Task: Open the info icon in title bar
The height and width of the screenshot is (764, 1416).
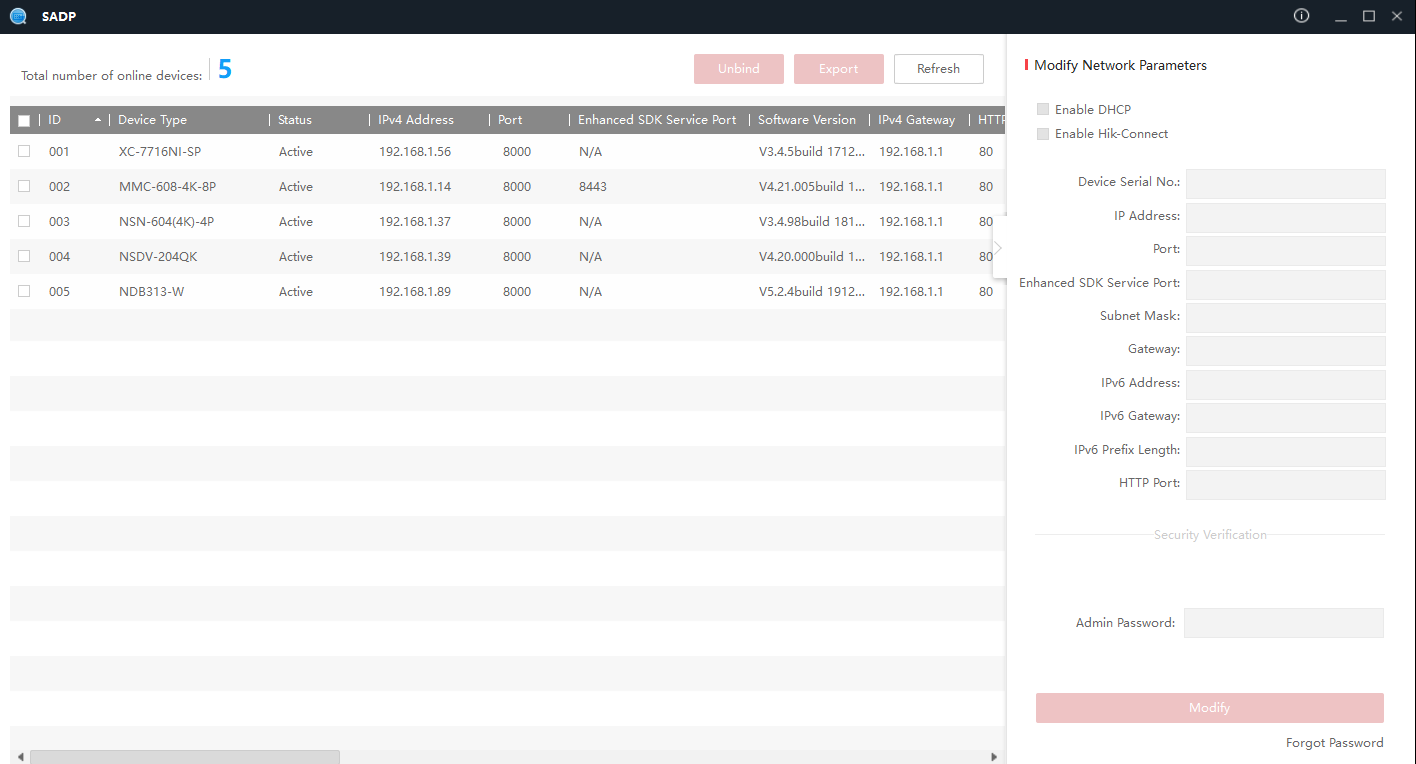Action: click(1301, 16)
